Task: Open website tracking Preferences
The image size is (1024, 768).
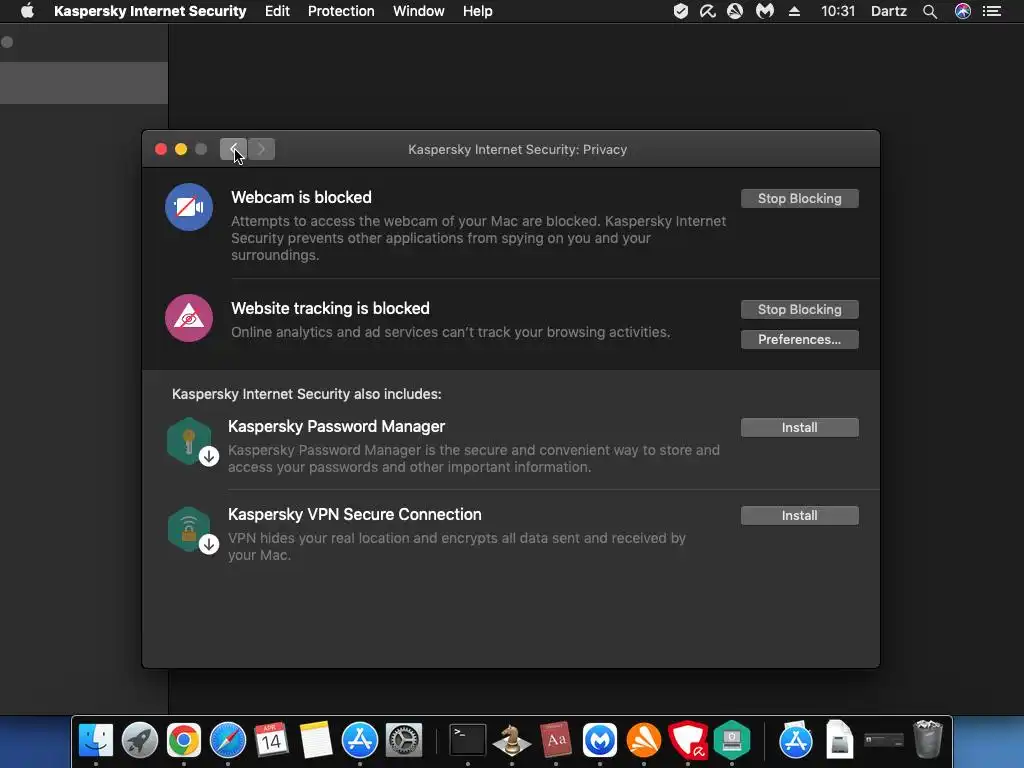Action: click(x=799, y=340)
